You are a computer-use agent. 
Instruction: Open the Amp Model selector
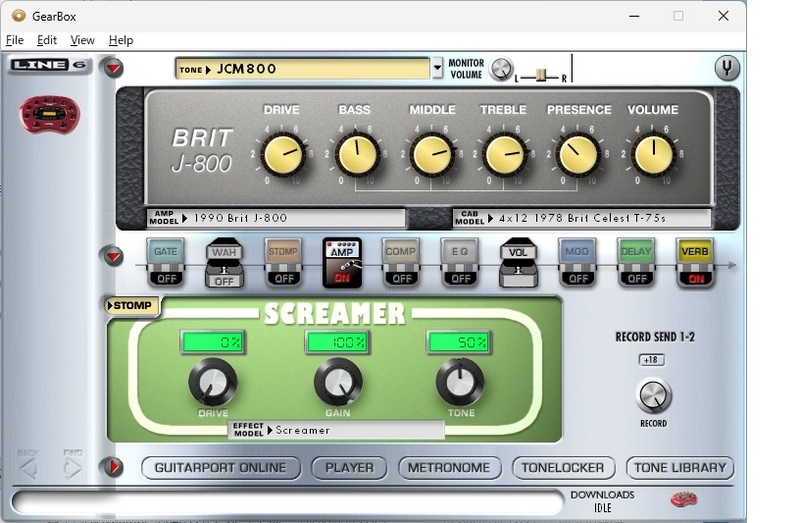point(277,218)
